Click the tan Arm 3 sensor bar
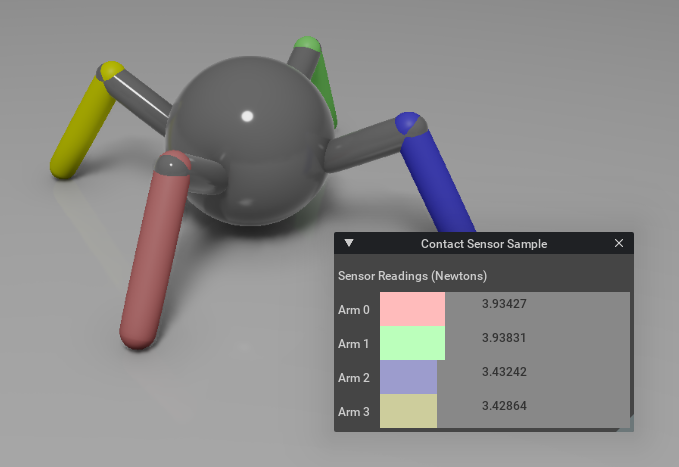The height and width of the screenshot is (467, 679). (x=408, y=411)
